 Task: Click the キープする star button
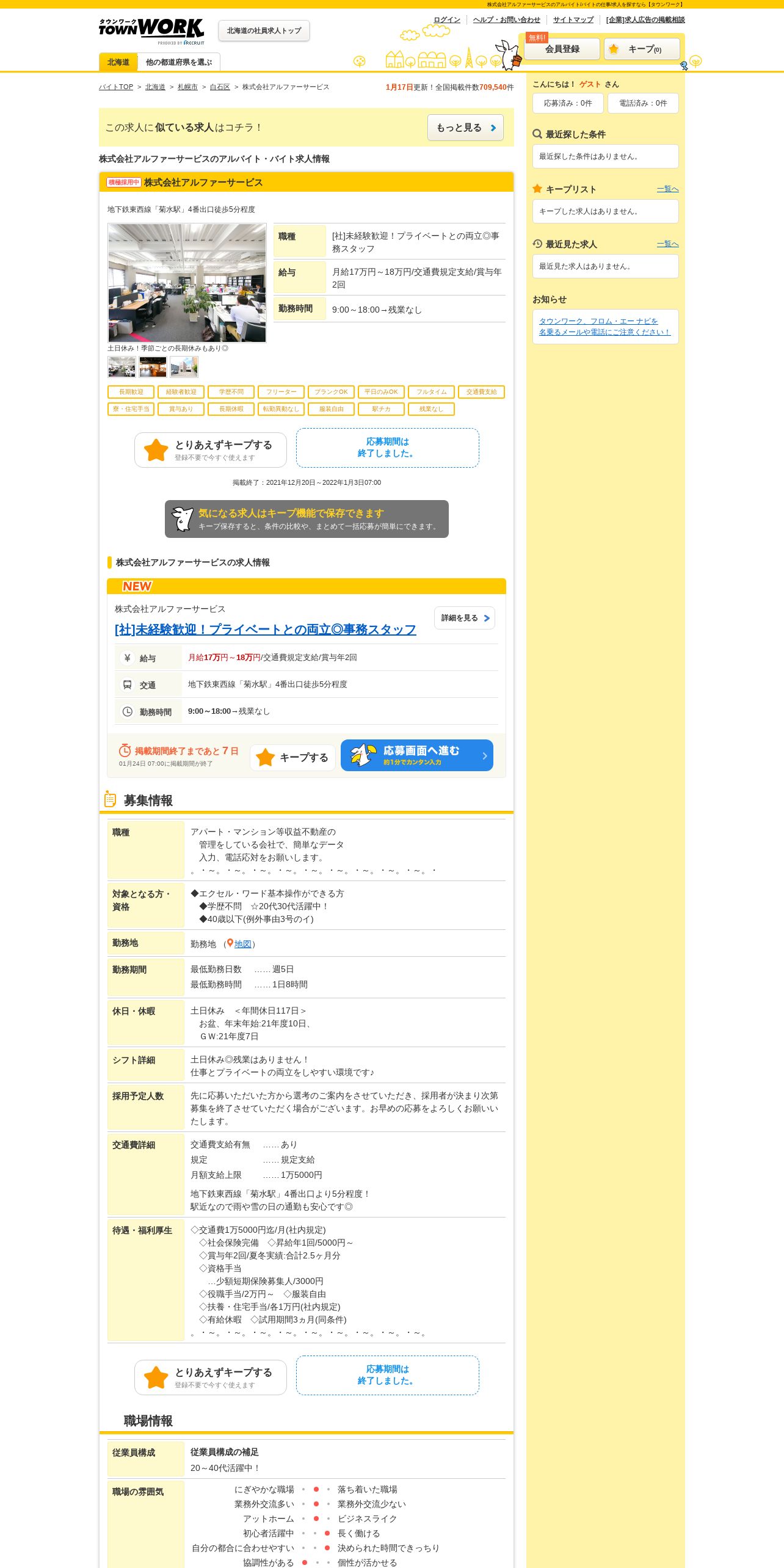click(292, 758)
